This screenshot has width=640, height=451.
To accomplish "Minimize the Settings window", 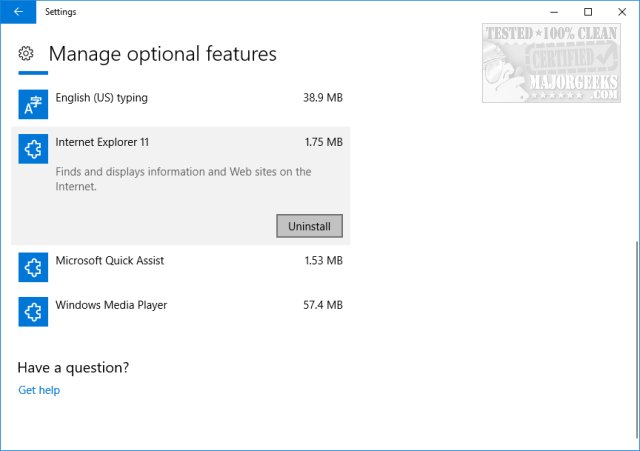I will pos(553,12).
